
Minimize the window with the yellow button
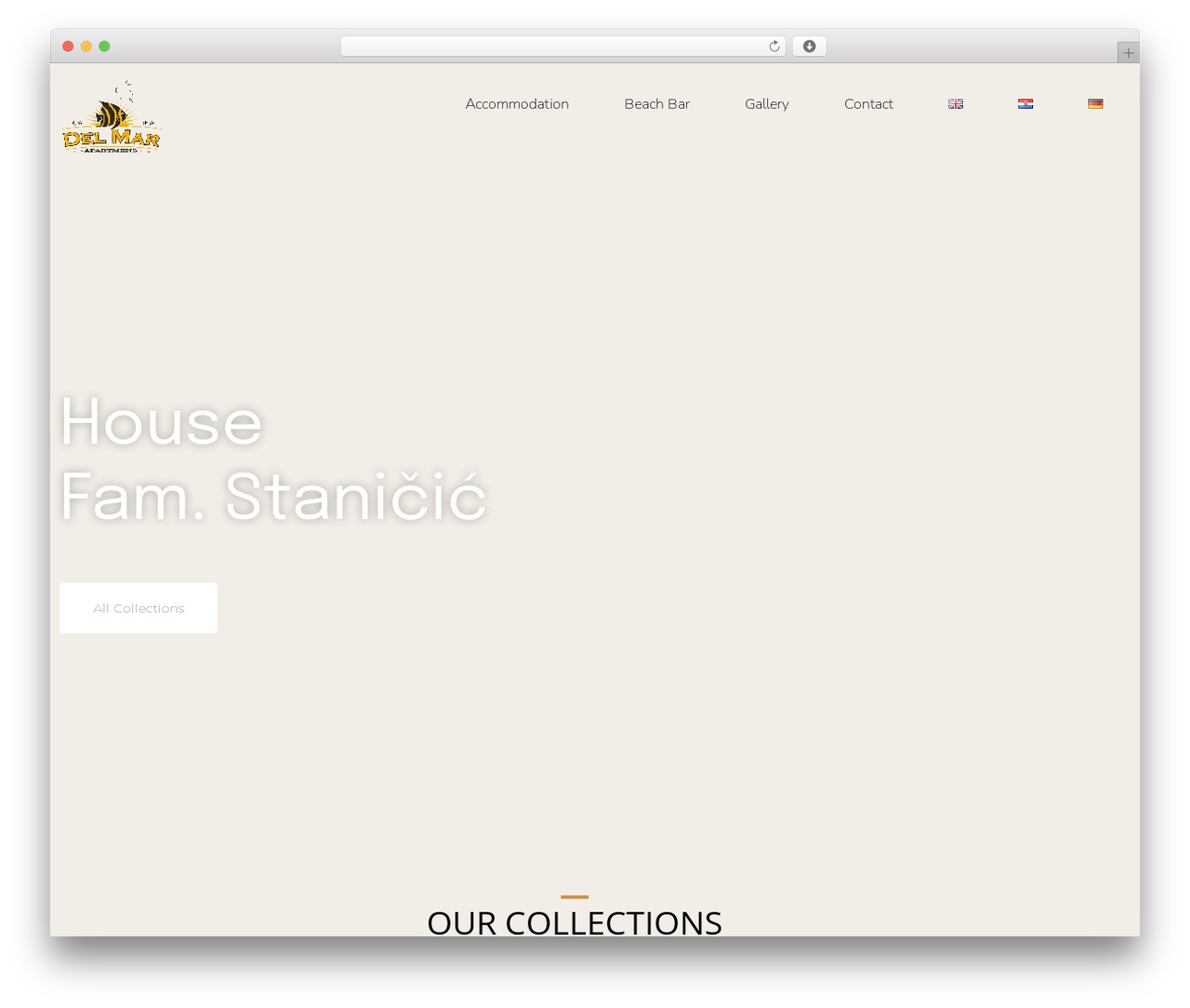pos(86,46)
